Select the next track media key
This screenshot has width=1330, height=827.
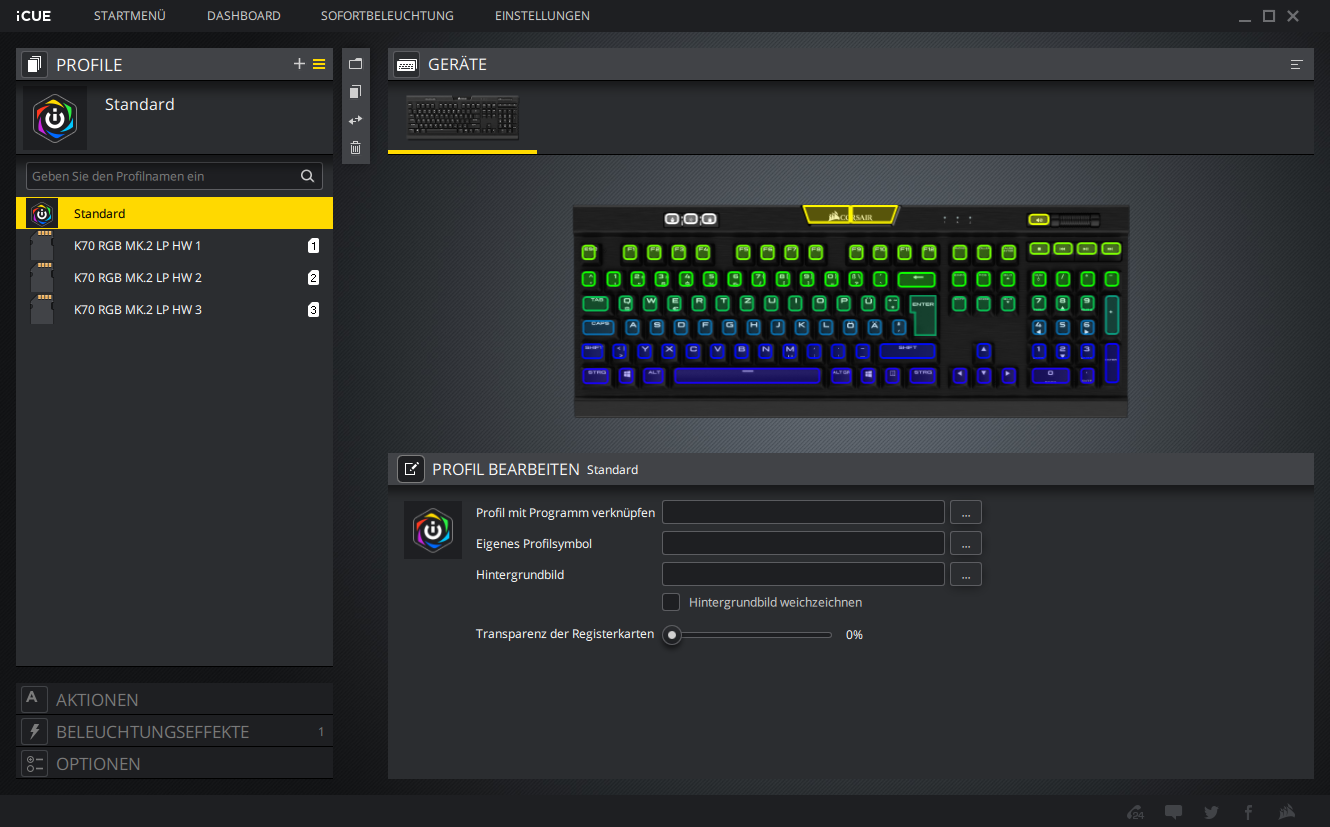pyautogui.click(x=1110, y=248)
